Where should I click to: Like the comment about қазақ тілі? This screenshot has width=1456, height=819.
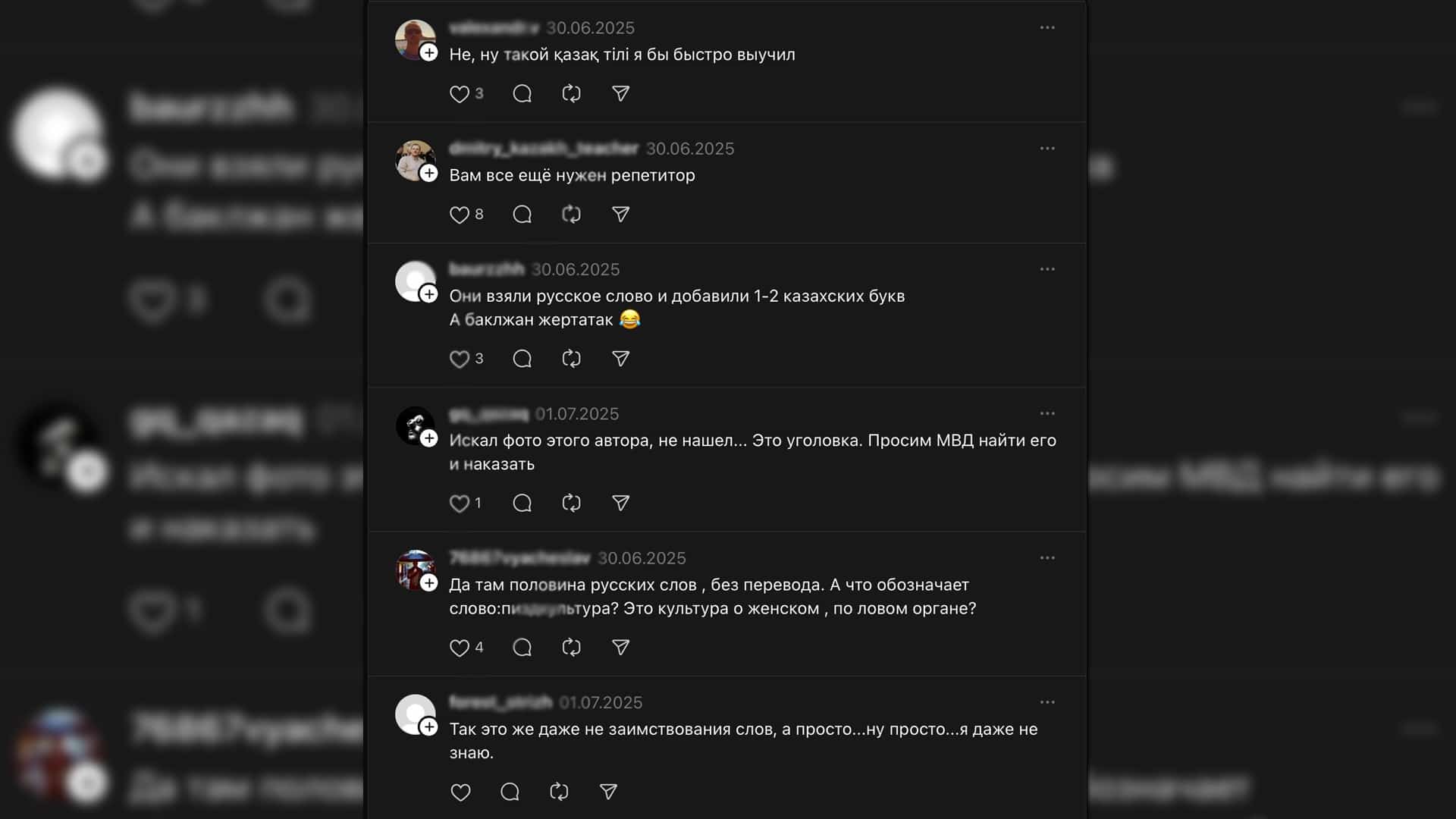tap(460, 94)
